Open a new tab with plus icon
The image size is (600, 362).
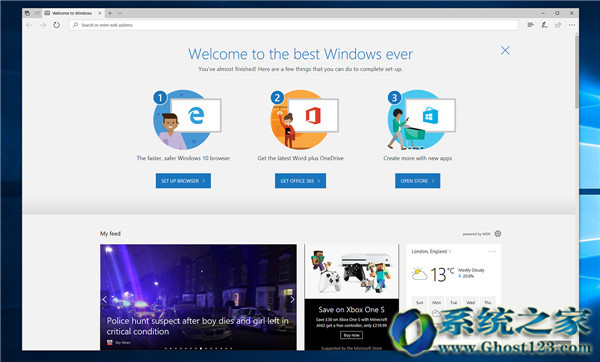[110, 13]
